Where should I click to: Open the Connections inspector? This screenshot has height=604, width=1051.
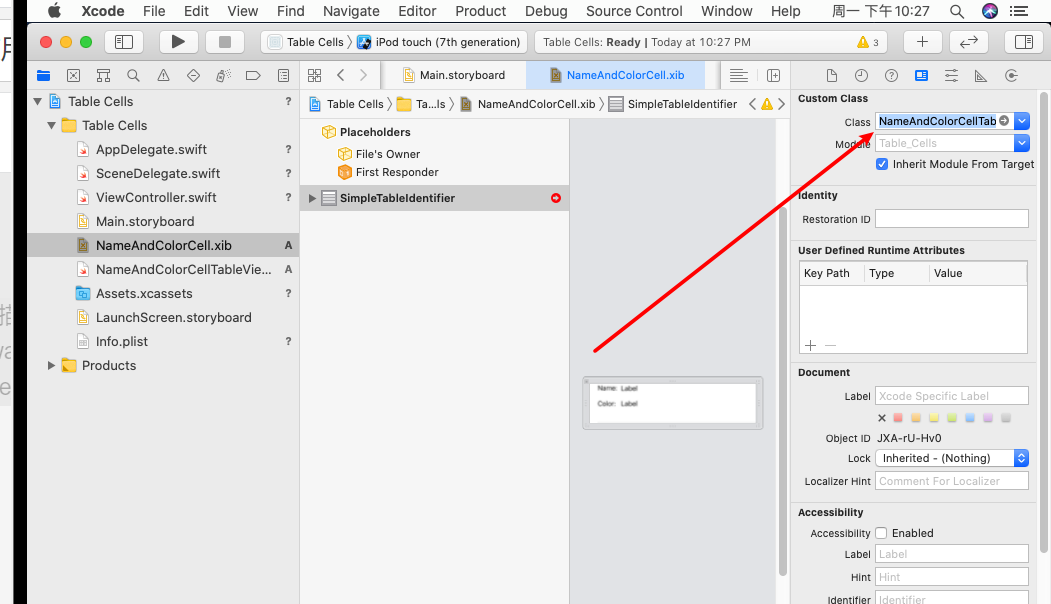click(x=1010, y=75)
